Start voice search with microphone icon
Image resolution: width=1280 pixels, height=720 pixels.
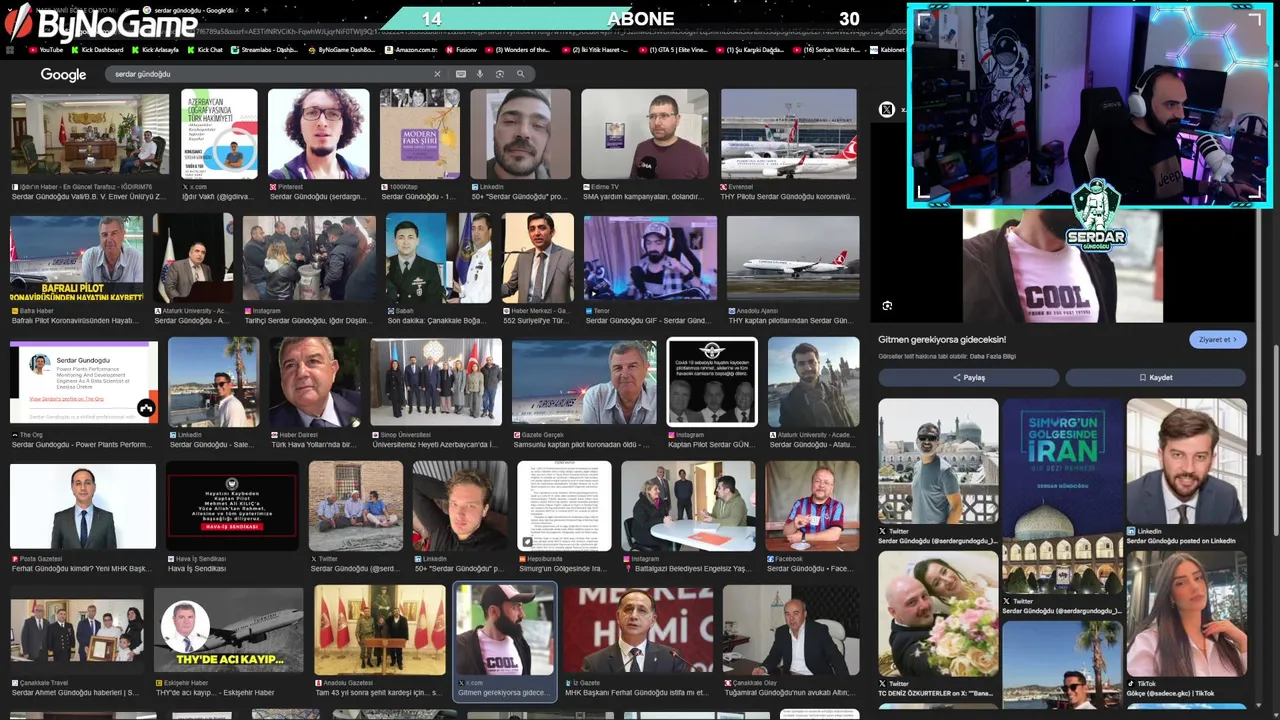click(480, 74)
